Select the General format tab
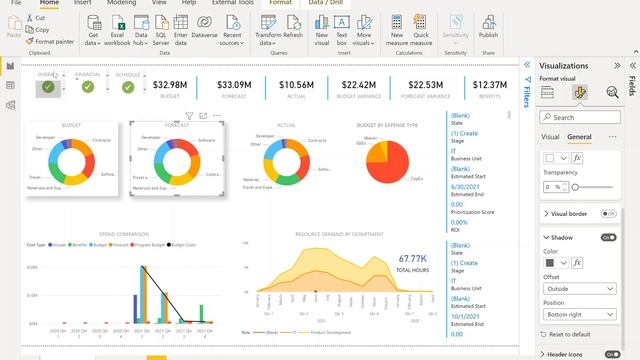This screenshot has height=360, width=640. tap(579, 137)
